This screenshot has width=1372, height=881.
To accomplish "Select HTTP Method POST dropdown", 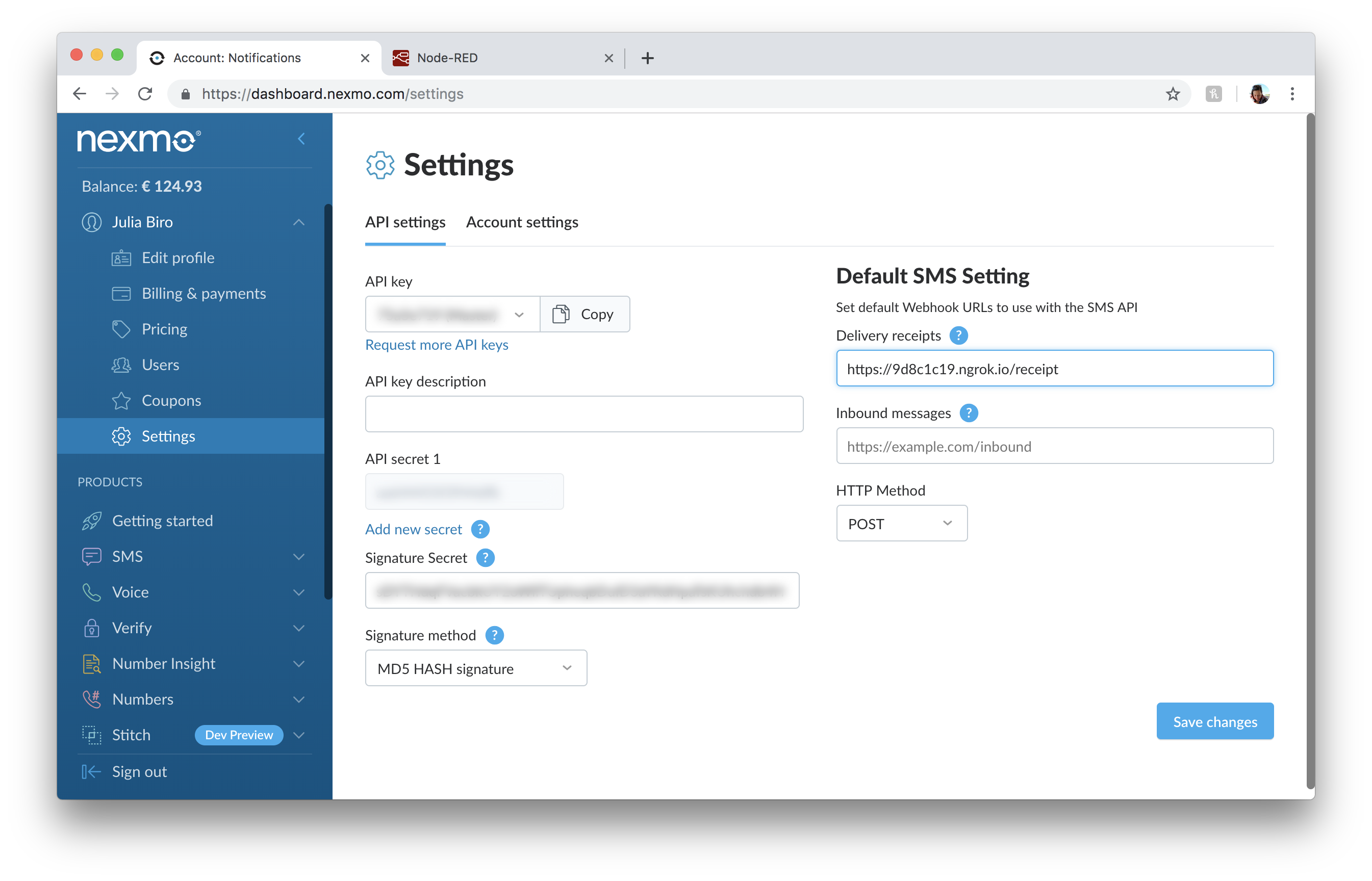I will pyautogui.click(x=900, y=523).
